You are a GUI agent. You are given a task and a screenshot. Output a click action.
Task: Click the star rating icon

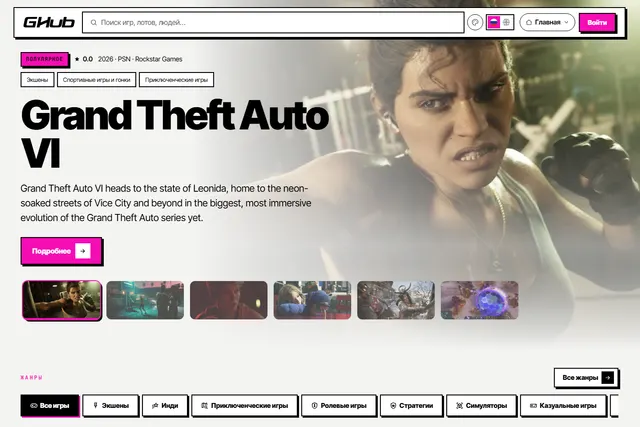pos(77,59)
